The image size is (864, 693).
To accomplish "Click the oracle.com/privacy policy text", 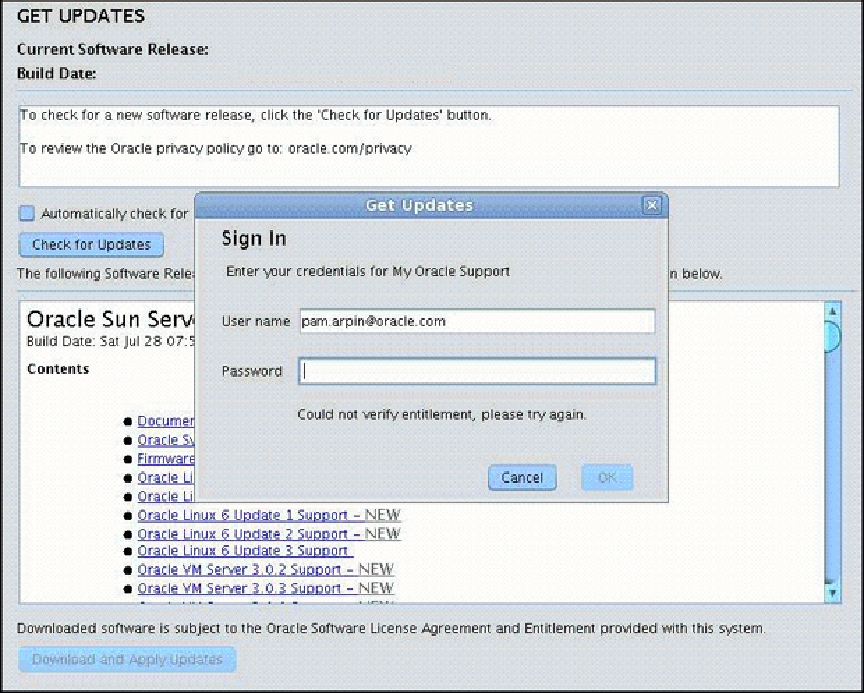I will (x=350, y=149).
